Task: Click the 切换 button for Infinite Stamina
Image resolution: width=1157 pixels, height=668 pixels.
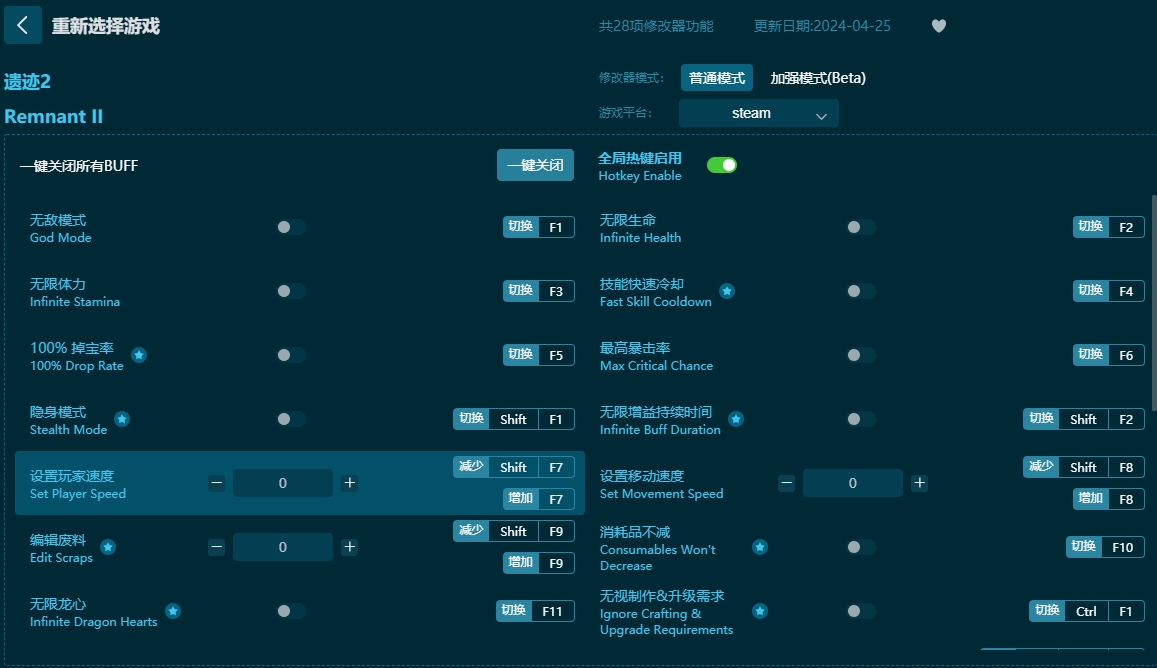Action: (x=521, y=291)
